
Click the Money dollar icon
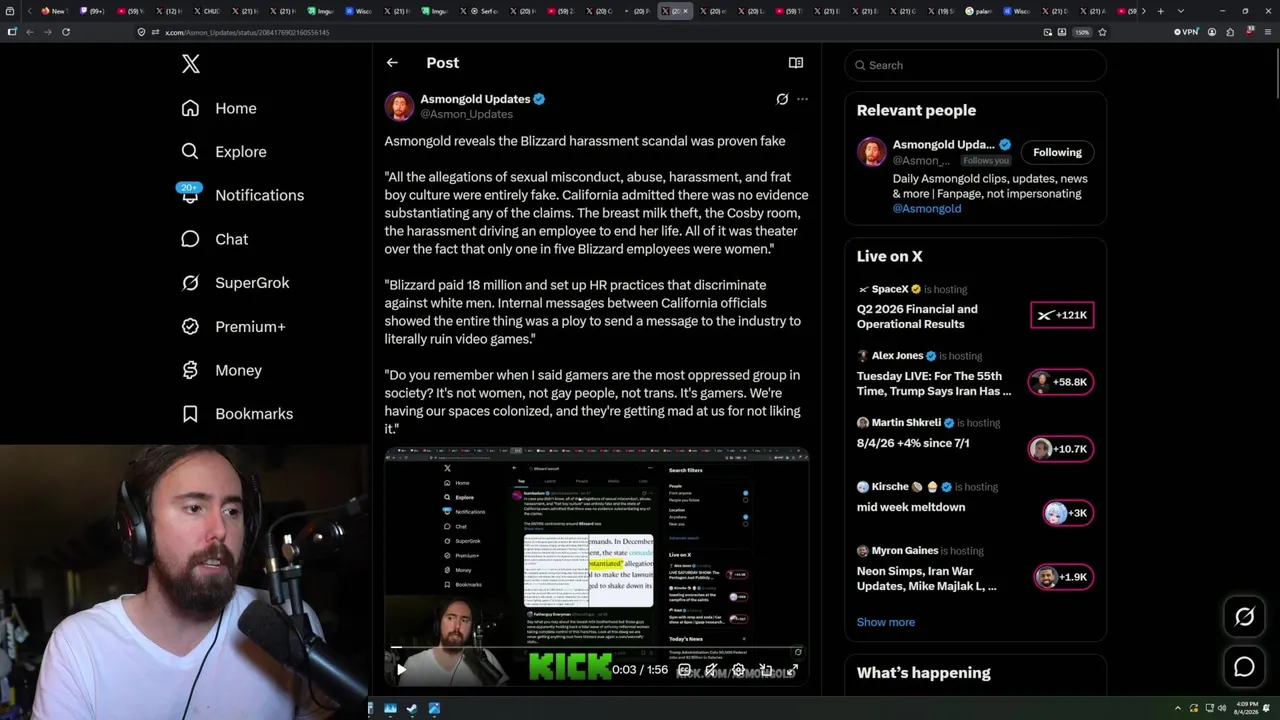[190, 370]
